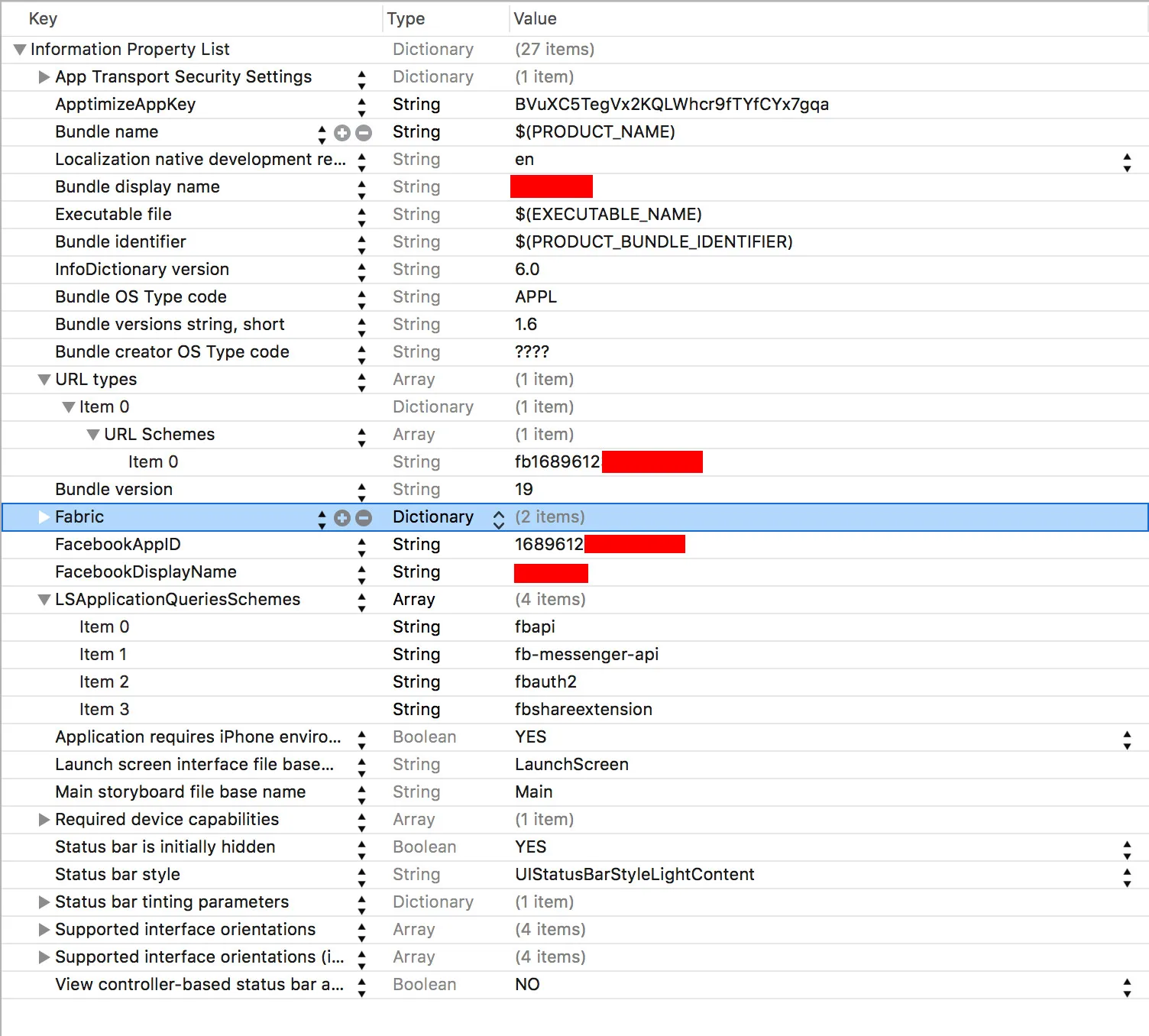
Task: Collapse Item 0 dictionary under URL types
Action: (x=69, y=407)
